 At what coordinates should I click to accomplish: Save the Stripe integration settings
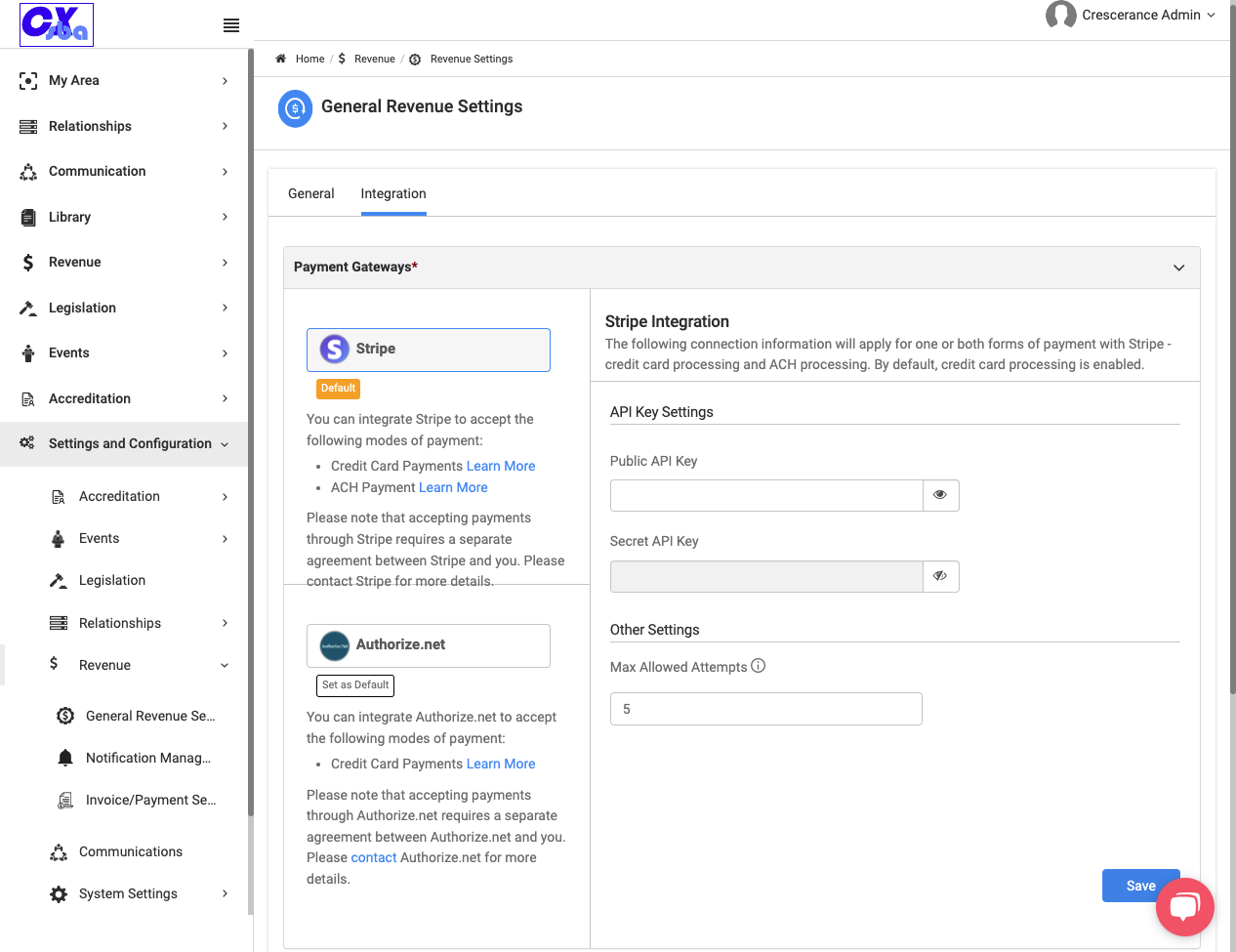coord(1140,886)
